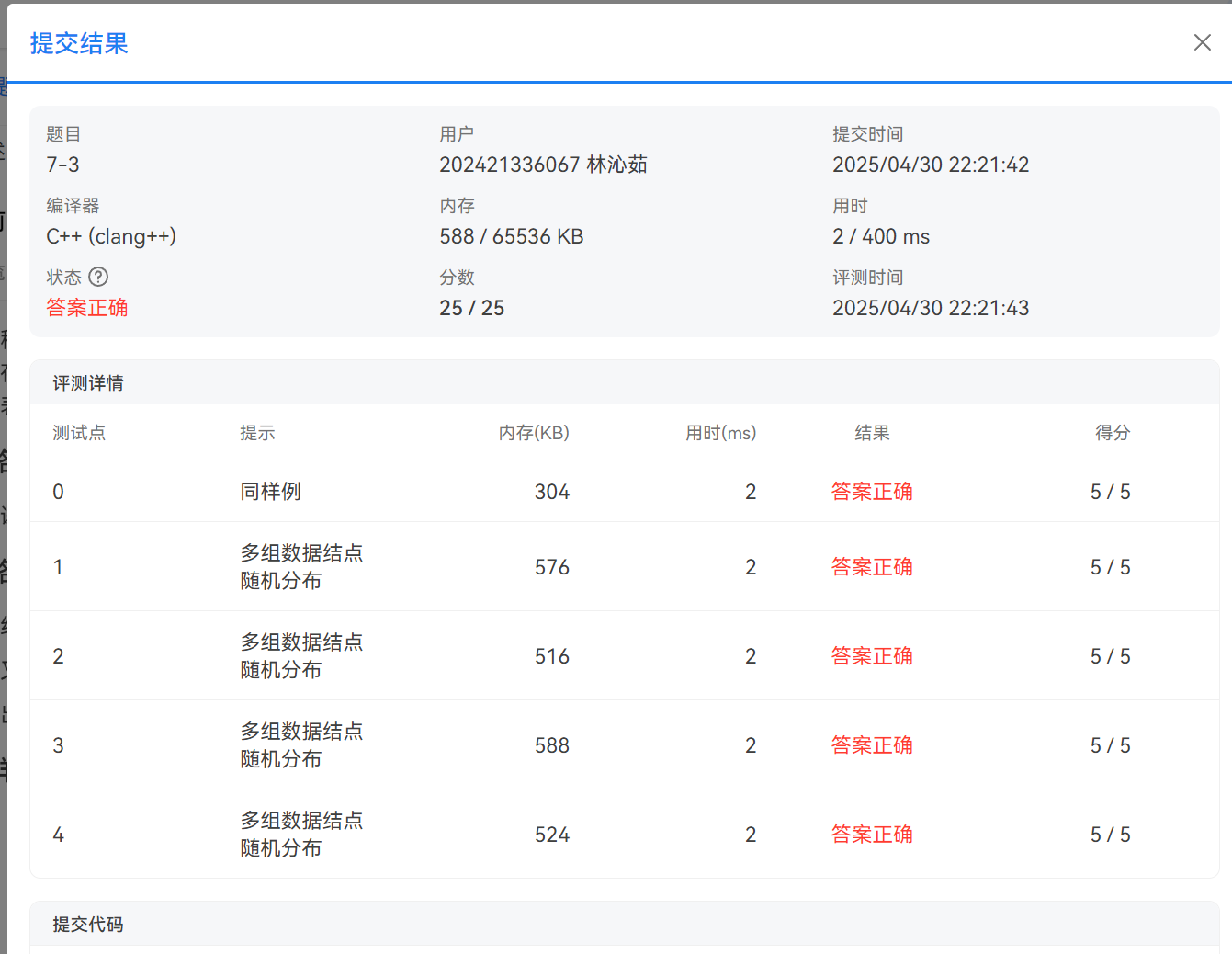1232x954 pixels.
Task: Select hint text of test point 2
Action: (x=301, y=655)
